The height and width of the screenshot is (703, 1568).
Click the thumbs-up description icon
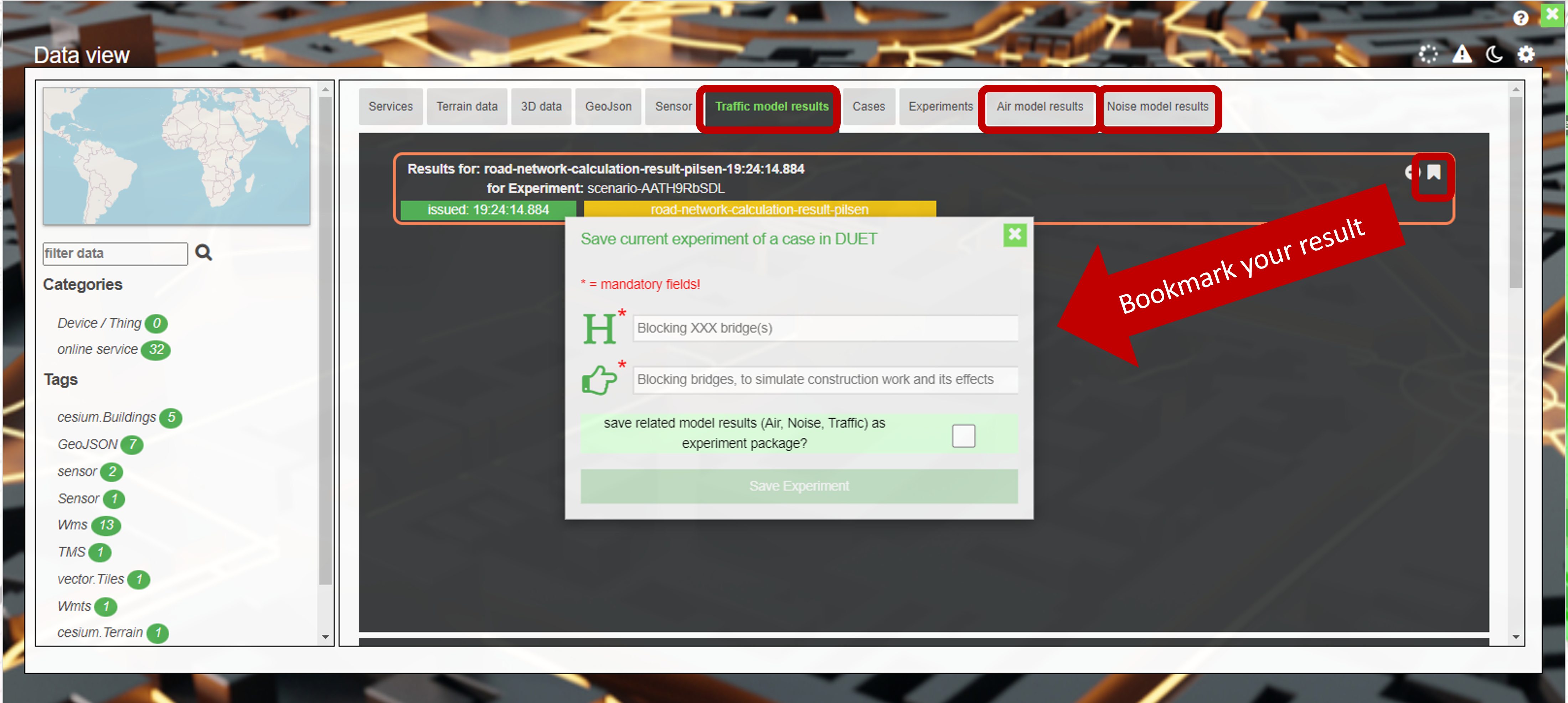[x=598, y=380]
